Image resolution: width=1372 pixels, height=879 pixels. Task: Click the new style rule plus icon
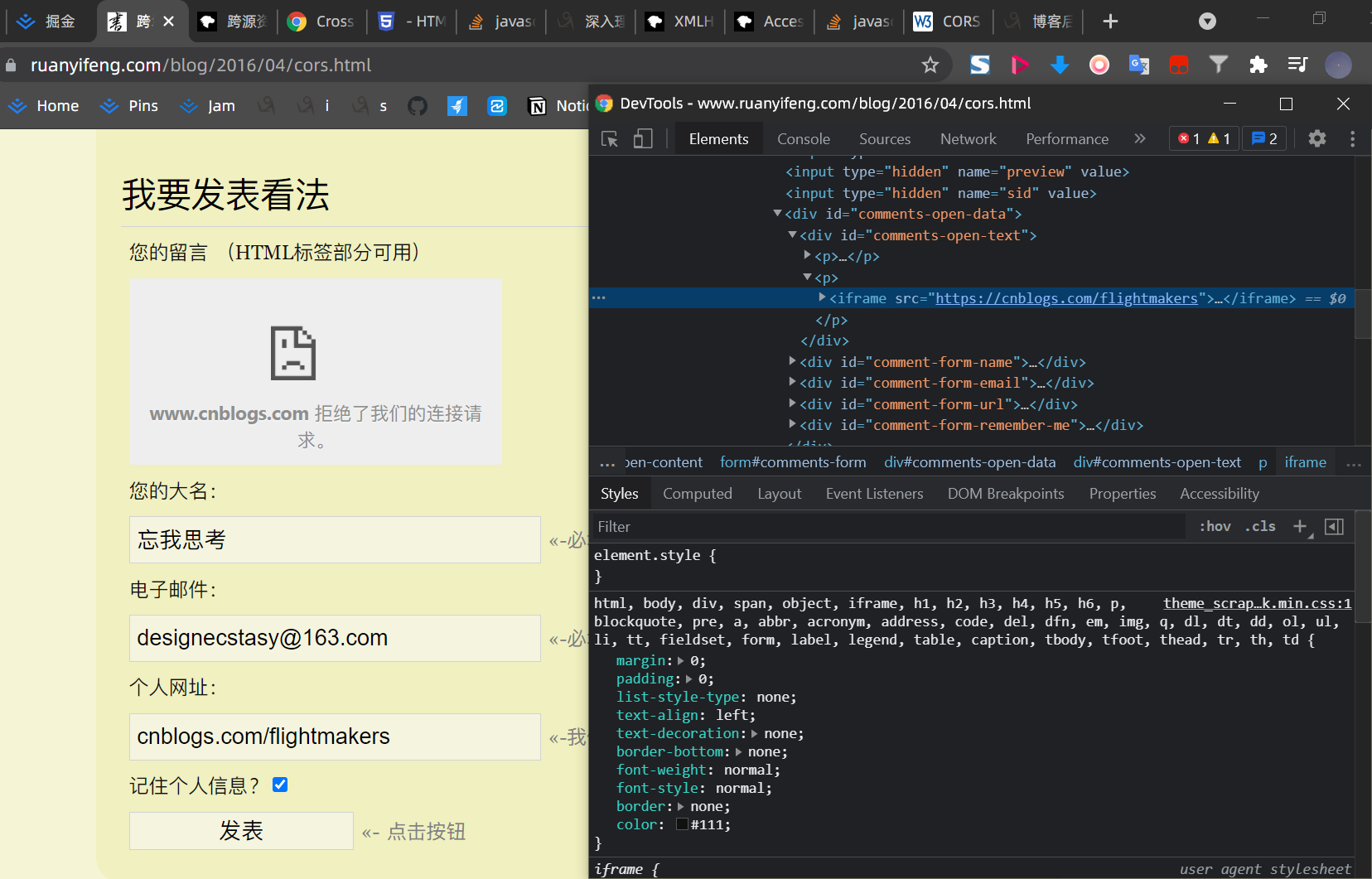coord(1300,527)
